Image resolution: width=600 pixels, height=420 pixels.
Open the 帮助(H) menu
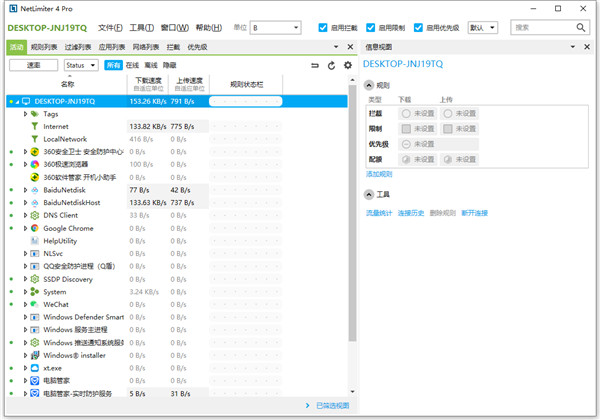(209, 28)
